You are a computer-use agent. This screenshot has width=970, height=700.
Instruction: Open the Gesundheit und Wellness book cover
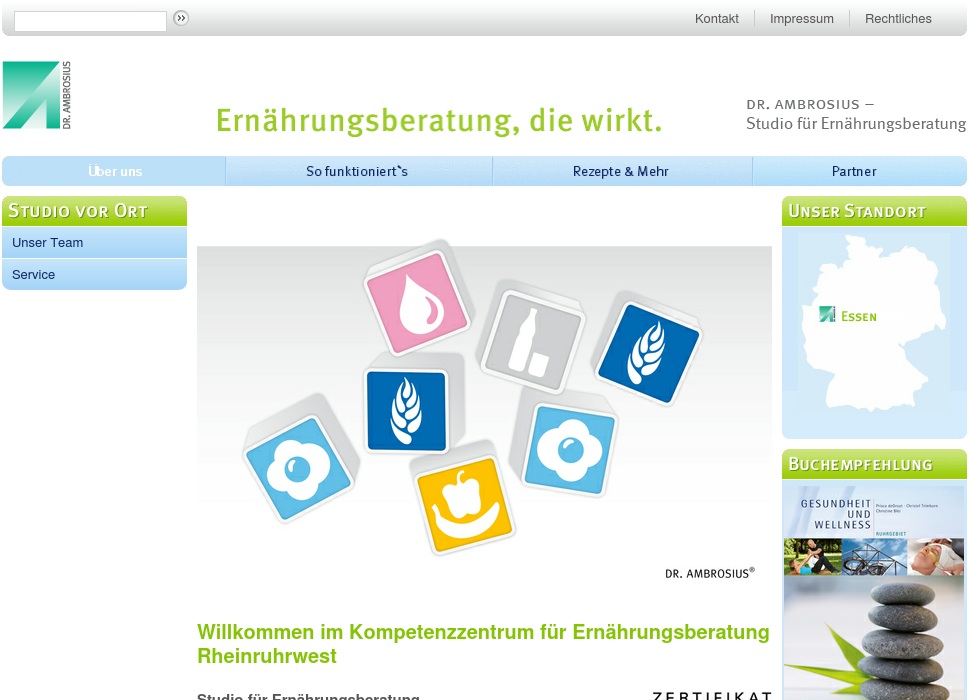[874, 590]
